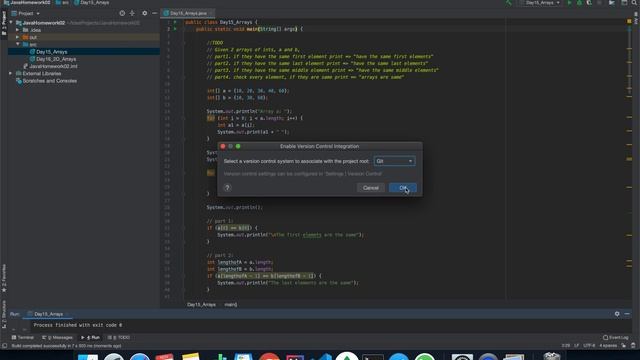Open Run panel settings gear
Image resolution: width=640 pixels, height=360 pixels.
click(617, 314)
